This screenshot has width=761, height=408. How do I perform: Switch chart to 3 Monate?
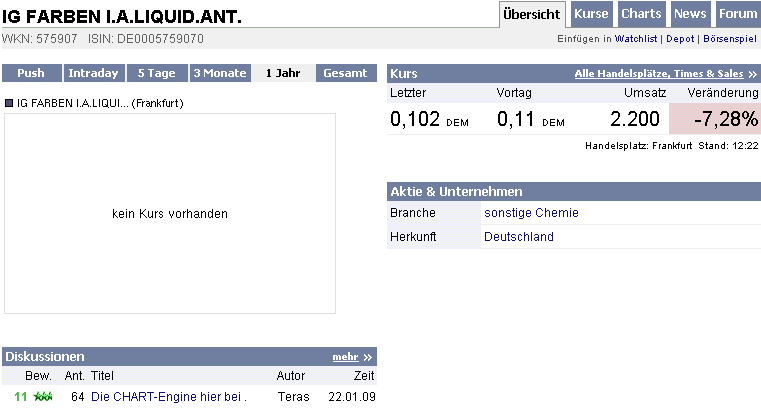click(220, 73)
